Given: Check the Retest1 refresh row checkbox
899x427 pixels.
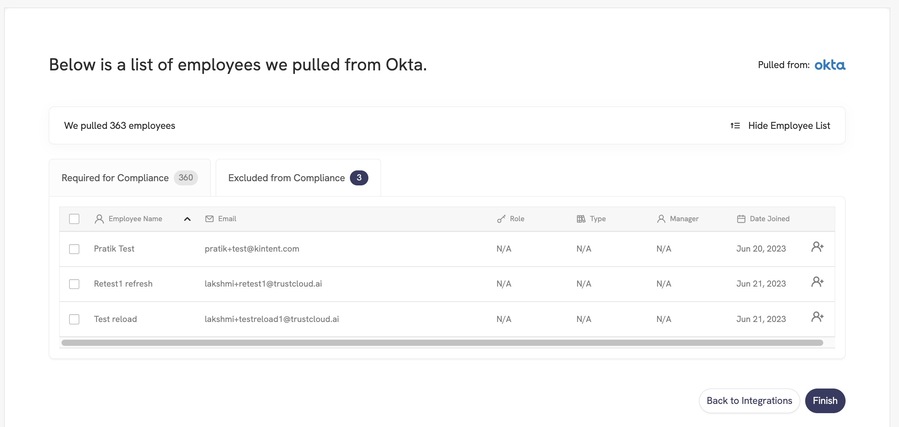Looking at the screenshot, I should click(x=74, y=284).
